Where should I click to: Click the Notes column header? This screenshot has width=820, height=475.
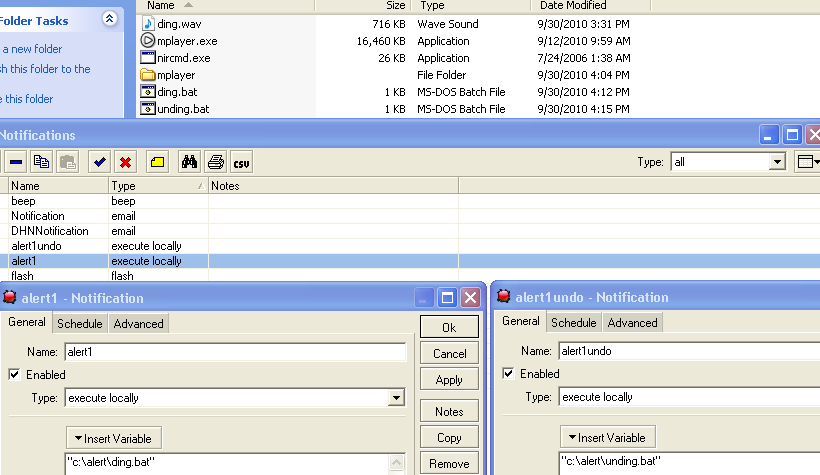(333, 186)
